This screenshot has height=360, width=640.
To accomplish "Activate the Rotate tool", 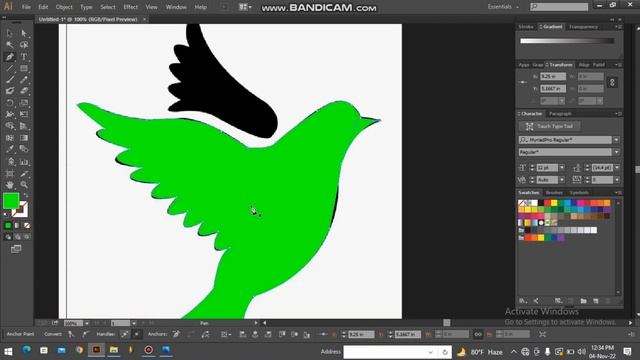I will coord(10,103).
